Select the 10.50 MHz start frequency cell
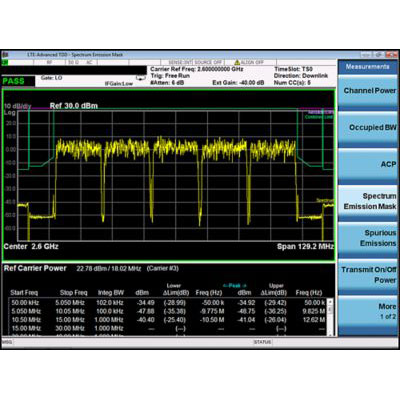Screen dimensions: 400x400 (26, 320)
